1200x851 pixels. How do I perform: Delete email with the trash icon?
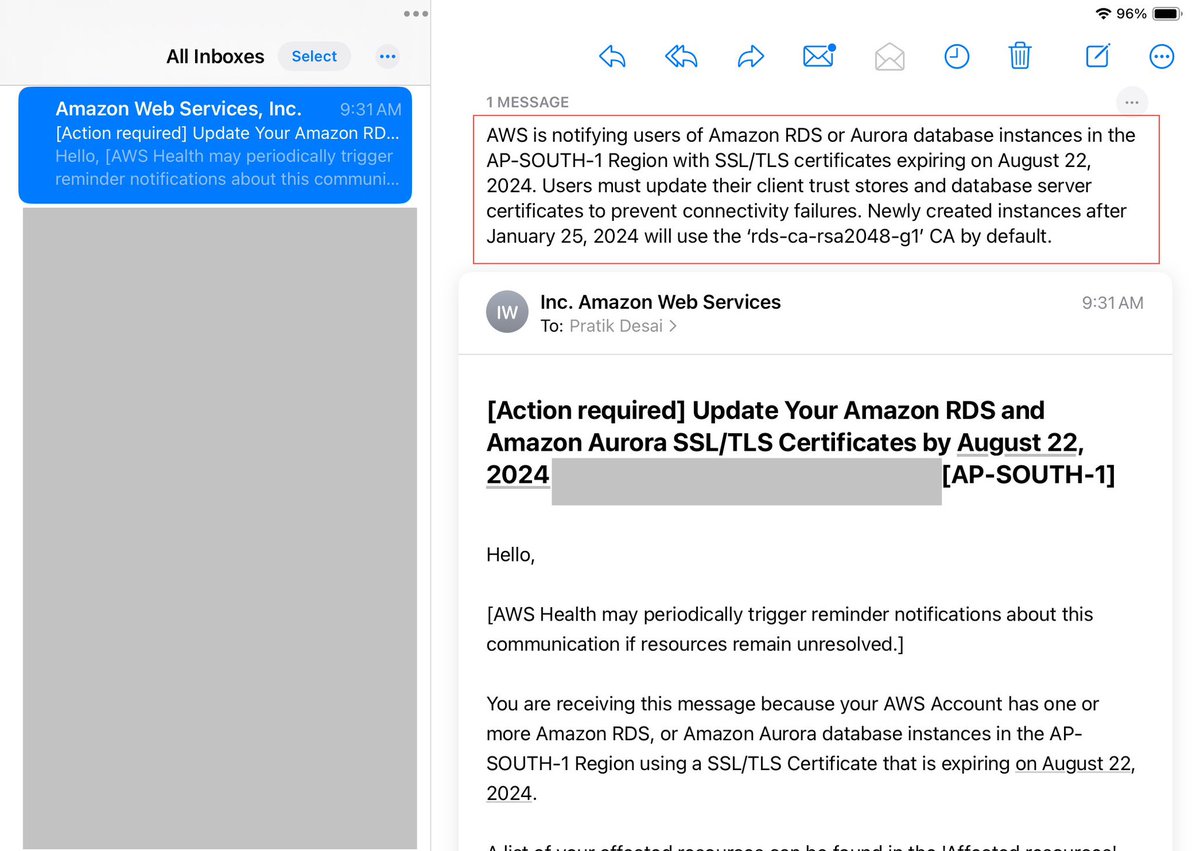(x=1020, y=56)
